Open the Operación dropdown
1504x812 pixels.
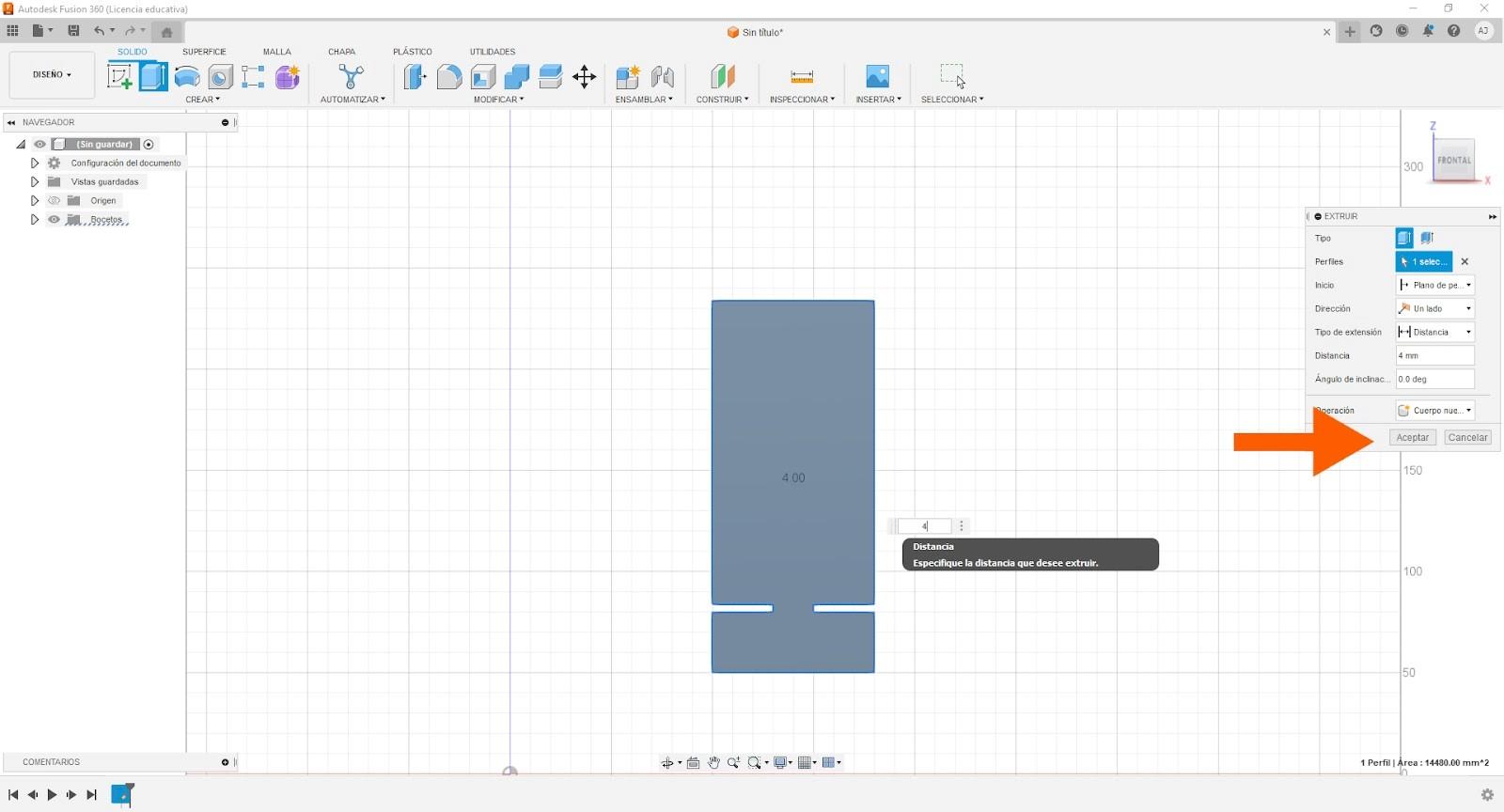[x=1435, y=411]
